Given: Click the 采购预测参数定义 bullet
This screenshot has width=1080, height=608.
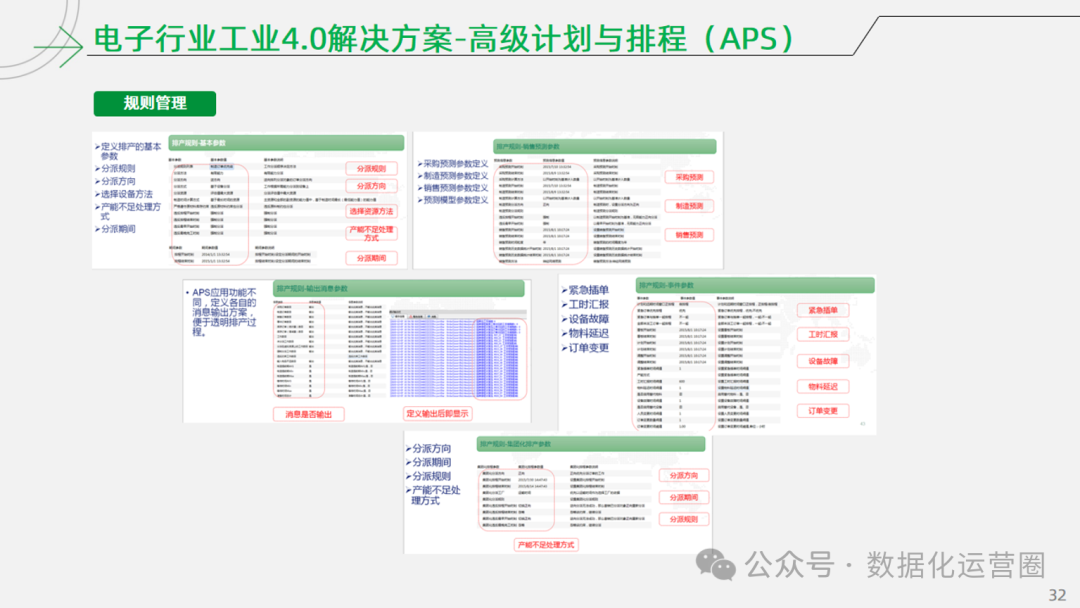Looking at the screenshot, I should [x=453, y=164].
